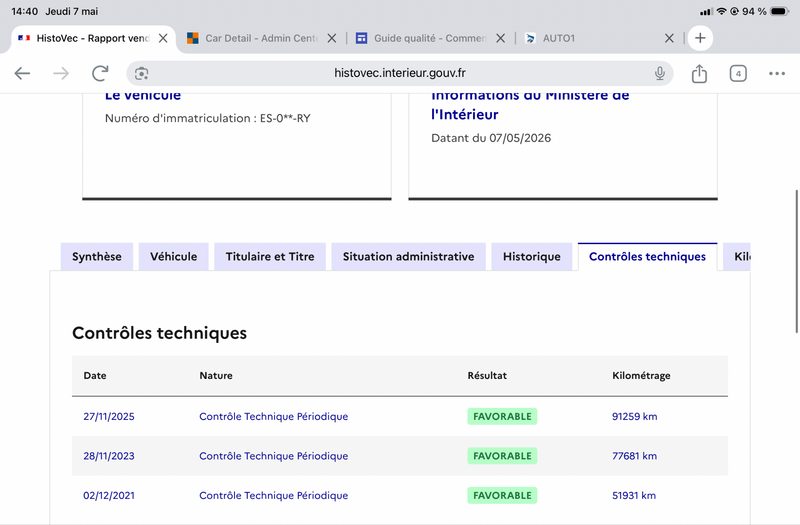Click the page vertical scrollbar
800x525 pixels.
796,262
